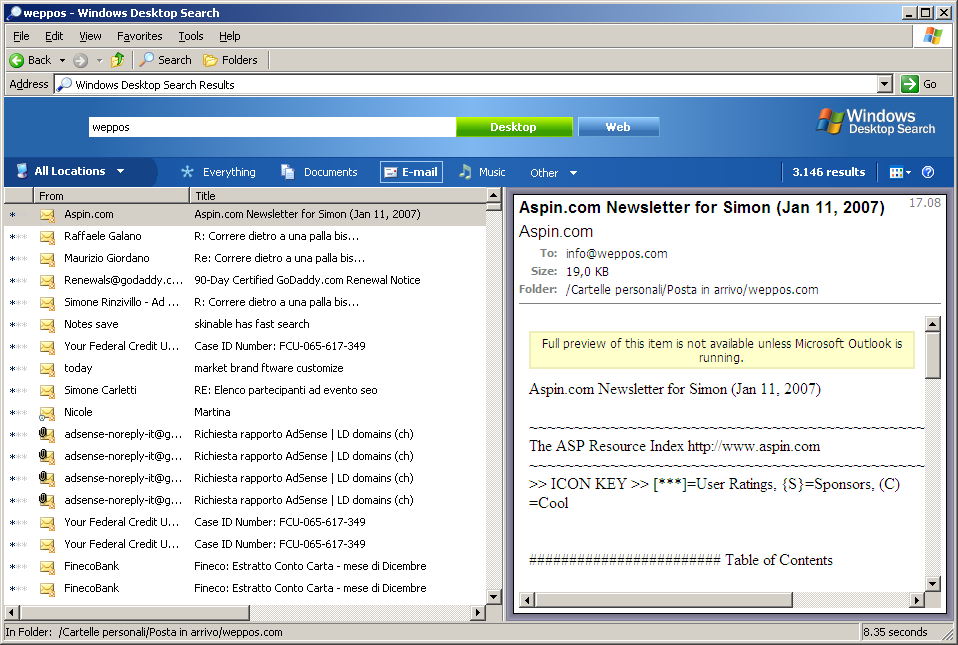
Task: Click the Up folder icon
Action: [117, 60]
